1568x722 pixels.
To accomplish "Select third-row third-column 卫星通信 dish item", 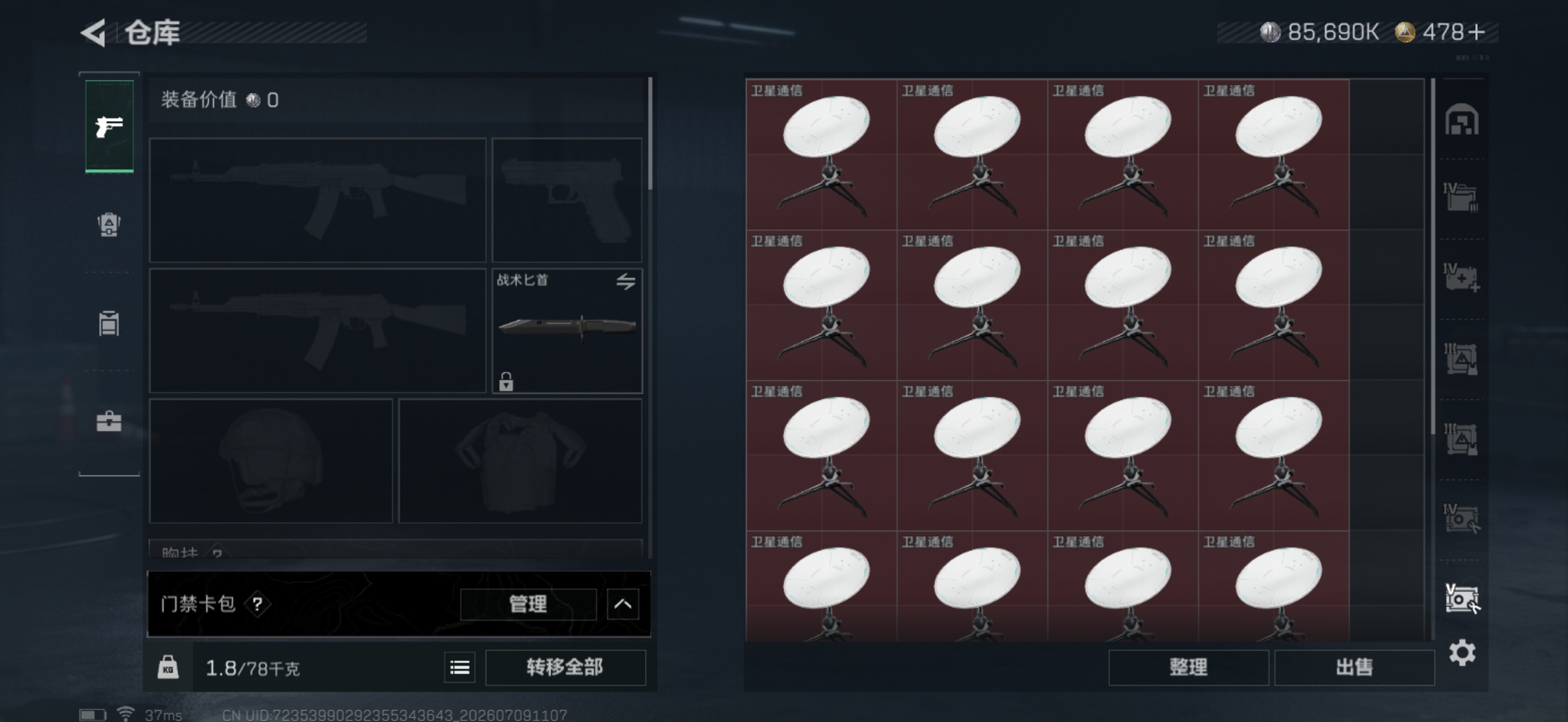I will coord(1123,456).
